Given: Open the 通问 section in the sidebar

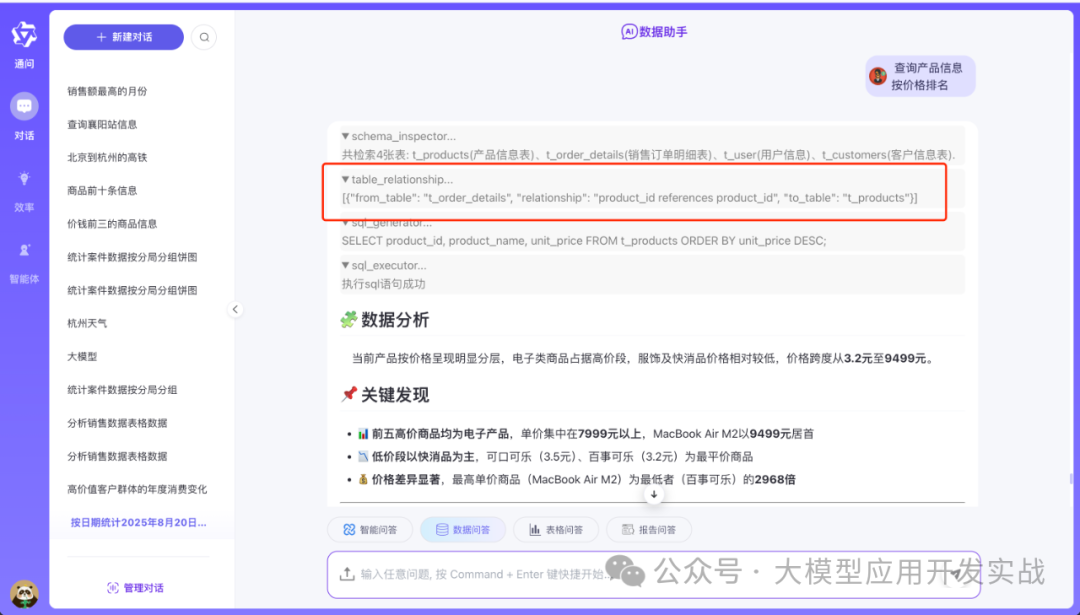Looking at the screenshot, I should pos(24,42).
